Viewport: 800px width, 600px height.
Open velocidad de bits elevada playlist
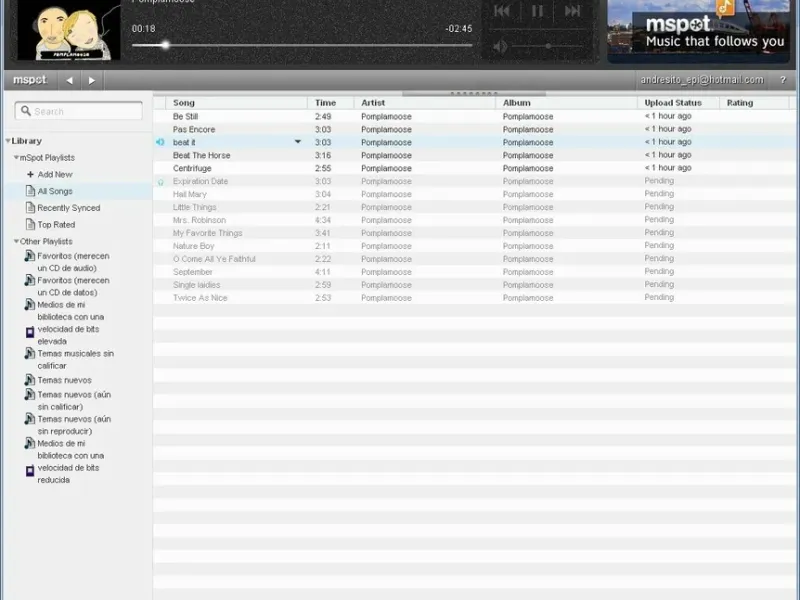click(68, 335)
